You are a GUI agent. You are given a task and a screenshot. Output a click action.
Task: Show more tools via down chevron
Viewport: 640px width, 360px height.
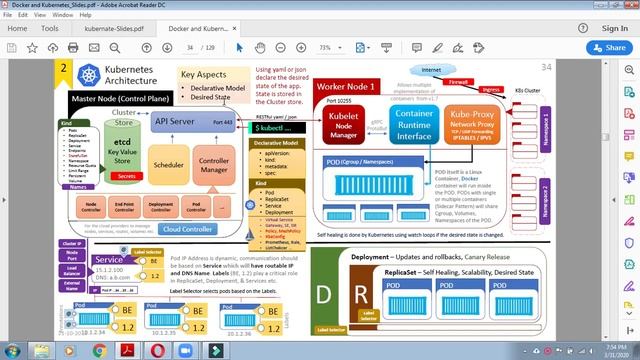tap(629, 313)
